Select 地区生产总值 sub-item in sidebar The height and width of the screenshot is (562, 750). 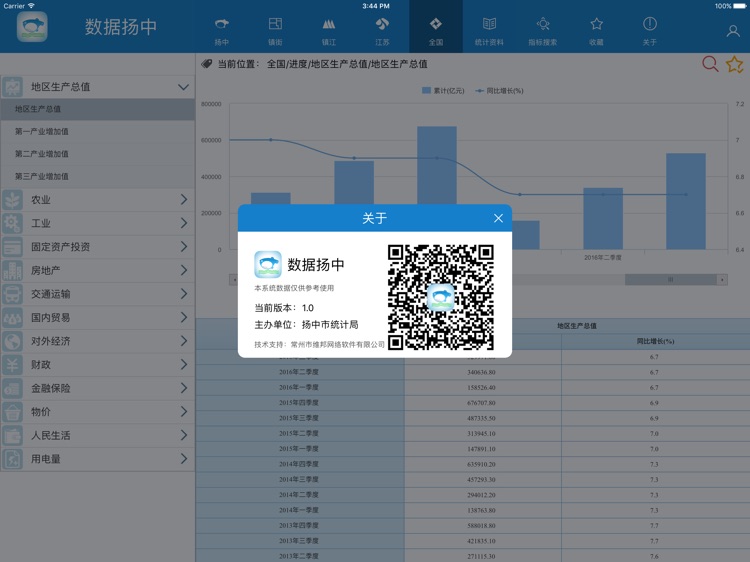point(98,109)
